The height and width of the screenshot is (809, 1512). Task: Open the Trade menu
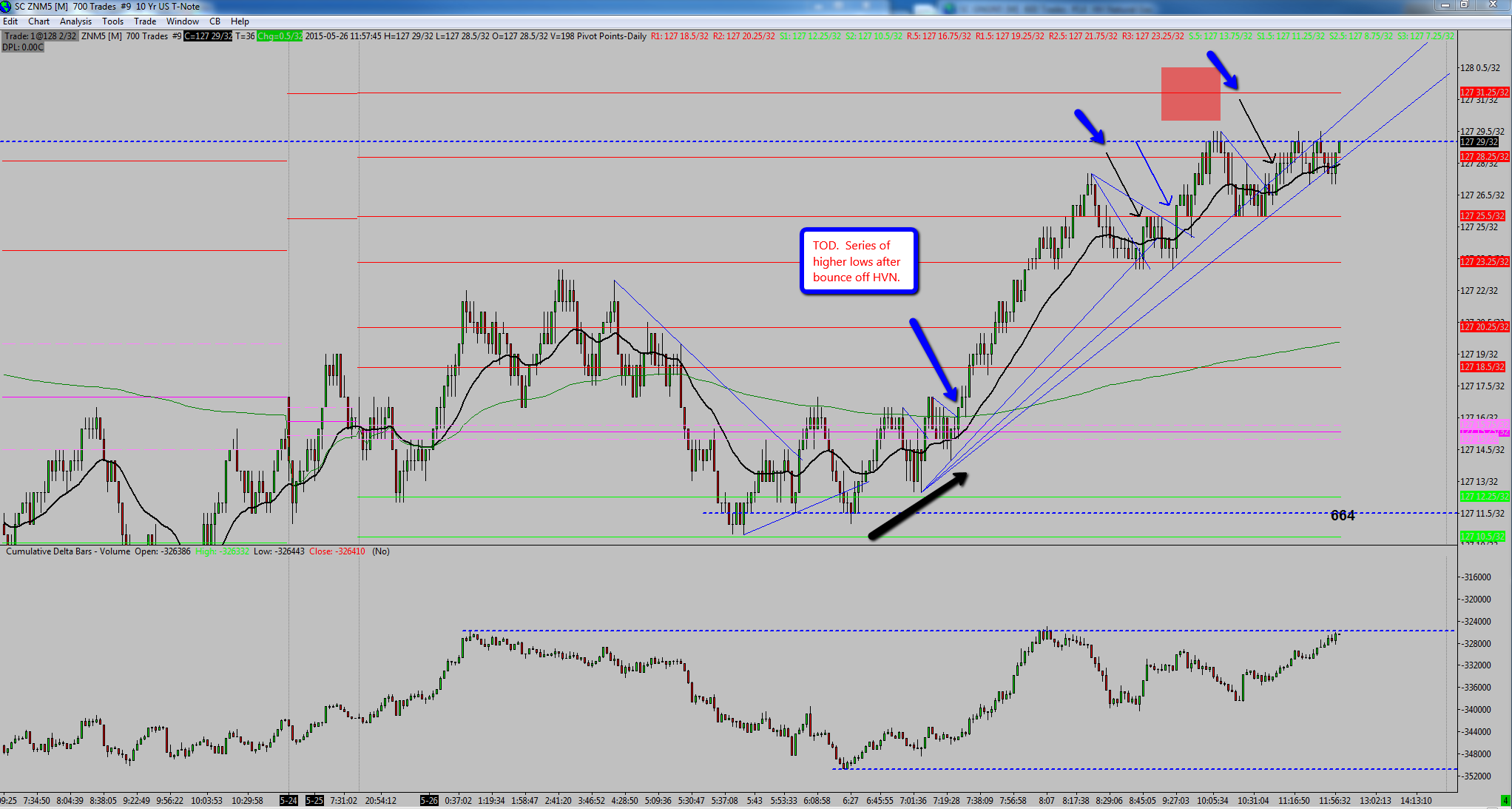(145, 21)
